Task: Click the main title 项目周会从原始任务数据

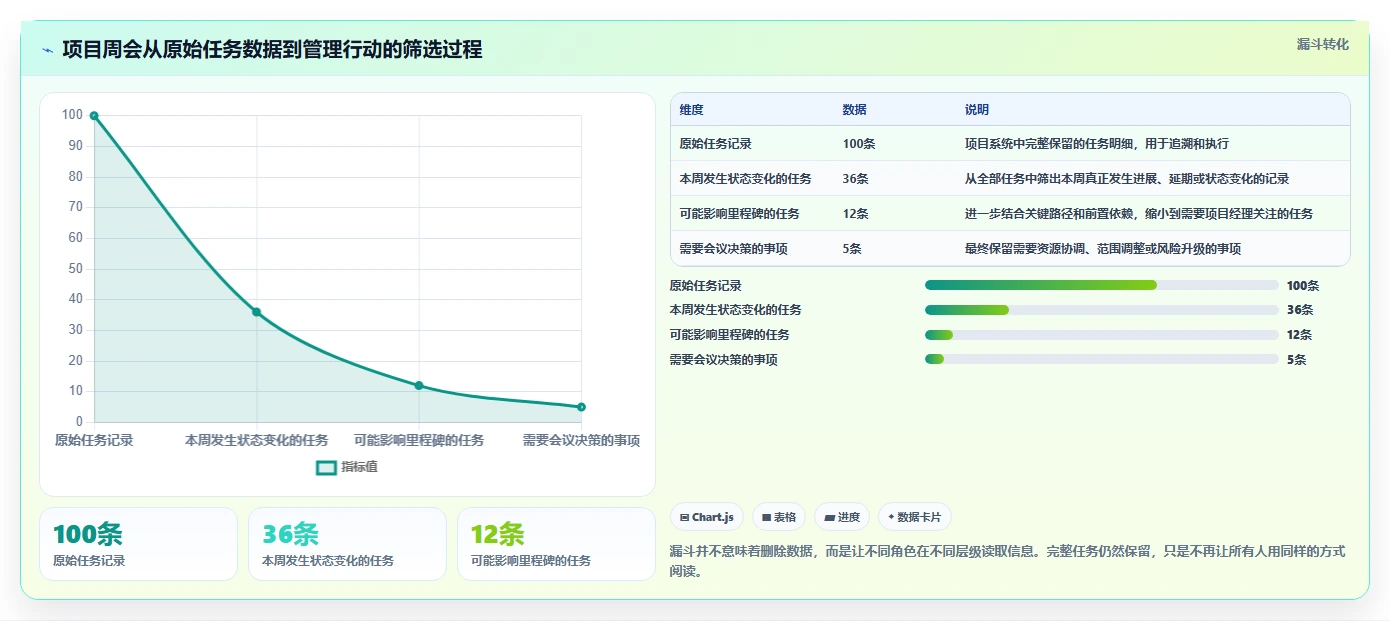Action: [272, 49]
